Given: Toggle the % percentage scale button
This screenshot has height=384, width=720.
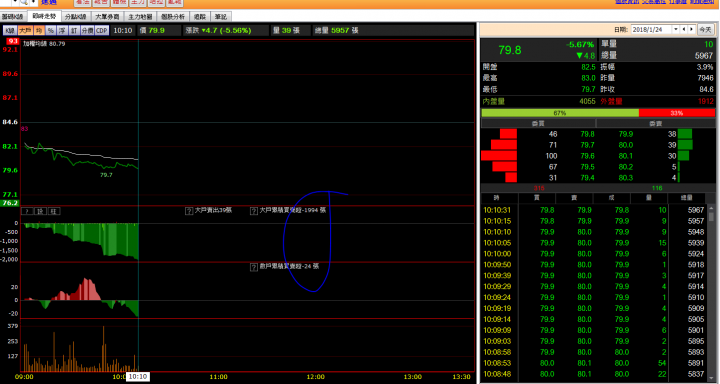Looking at the screenshot, I should point(51,31).
